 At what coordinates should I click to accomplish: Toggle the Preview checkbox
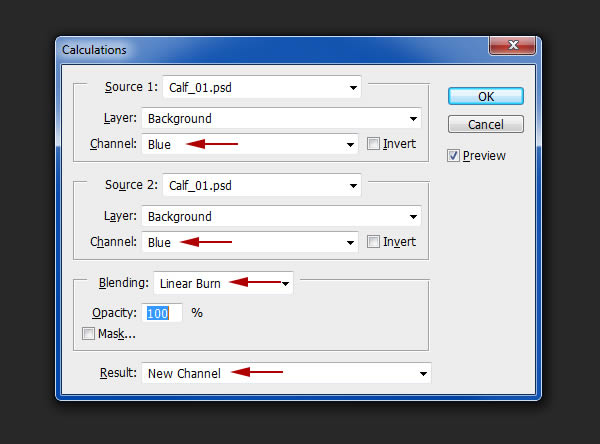point(453,156)
